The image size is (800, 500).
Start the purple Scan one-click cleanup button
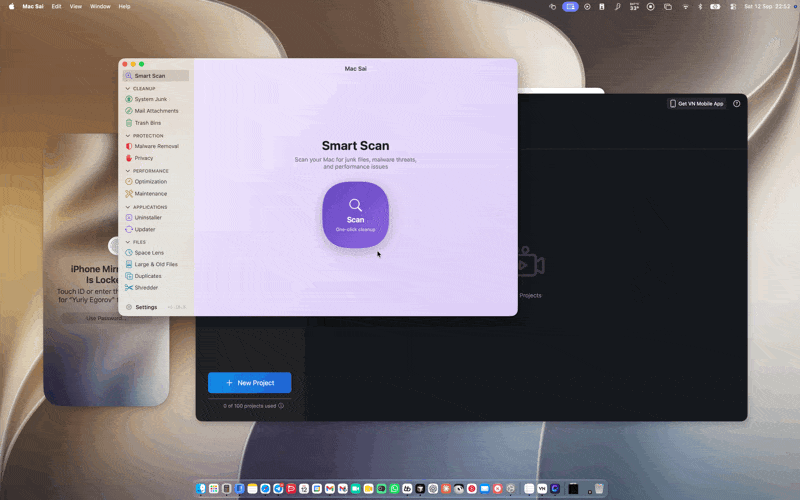pos(355,215)
